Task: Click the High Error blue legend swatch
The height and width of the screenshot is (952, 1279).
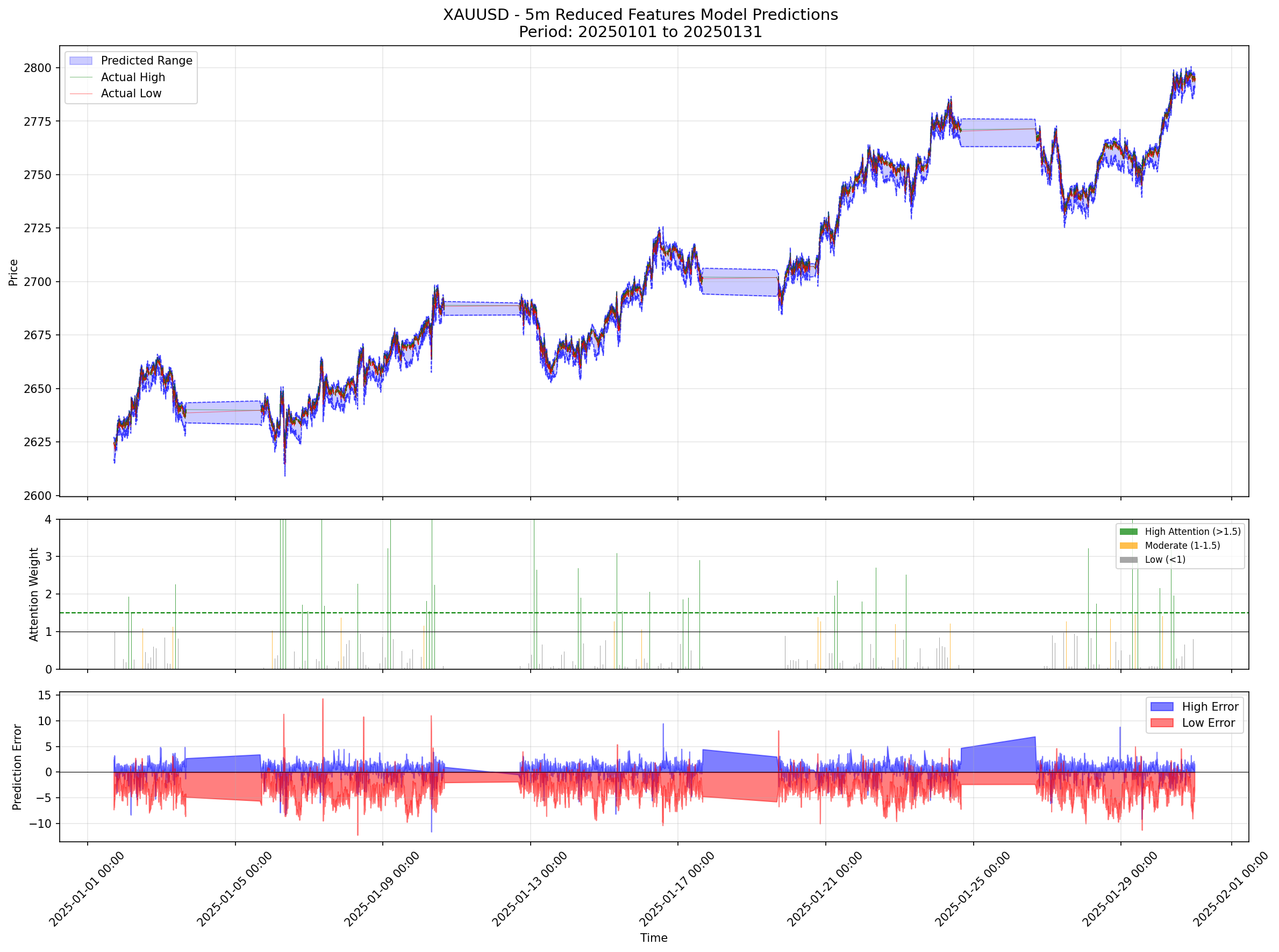Action: (1161, 706)
